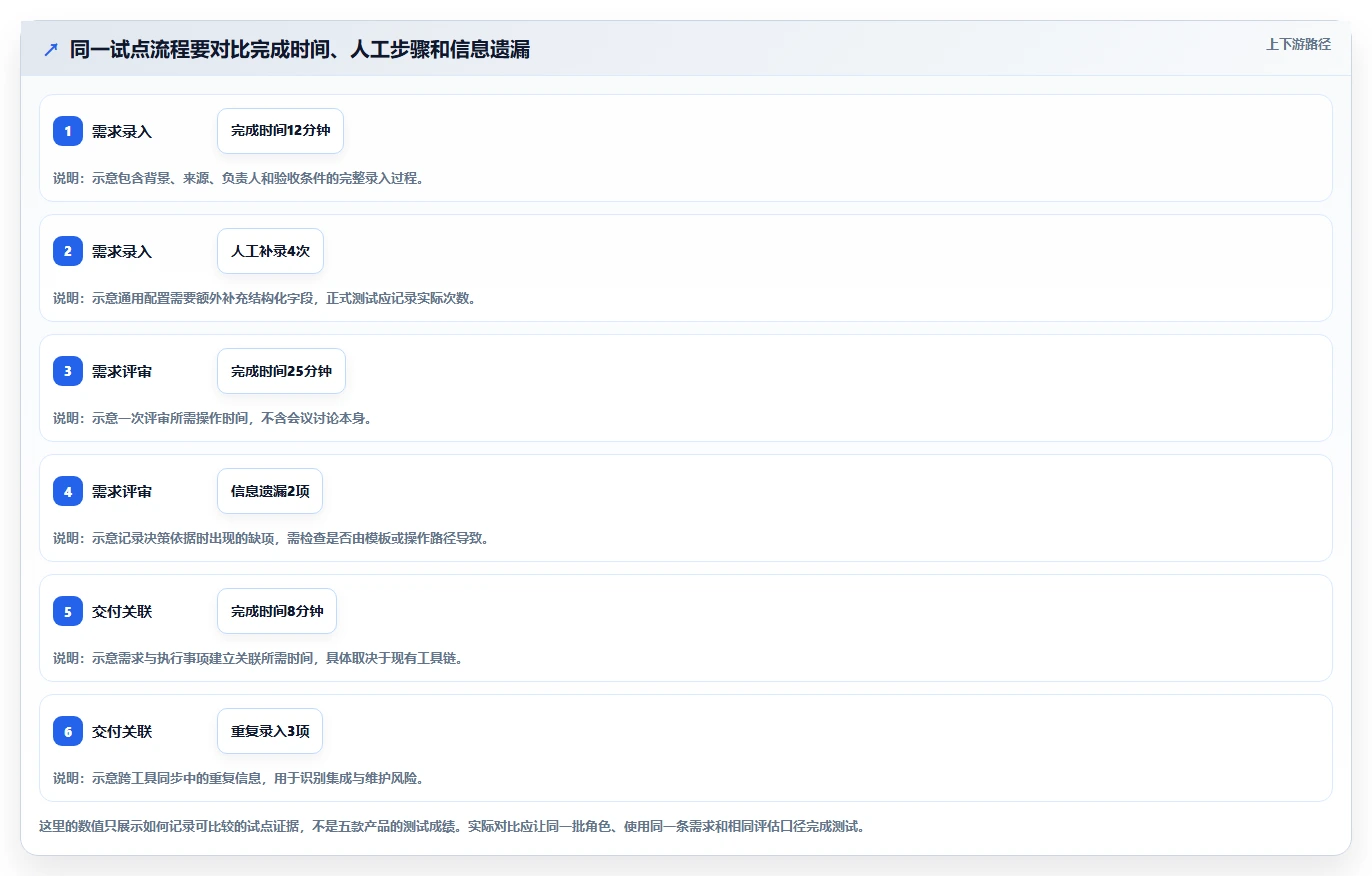
Task: Select the 完成时间8分钟 chip
Action: [x=277, y=611]
